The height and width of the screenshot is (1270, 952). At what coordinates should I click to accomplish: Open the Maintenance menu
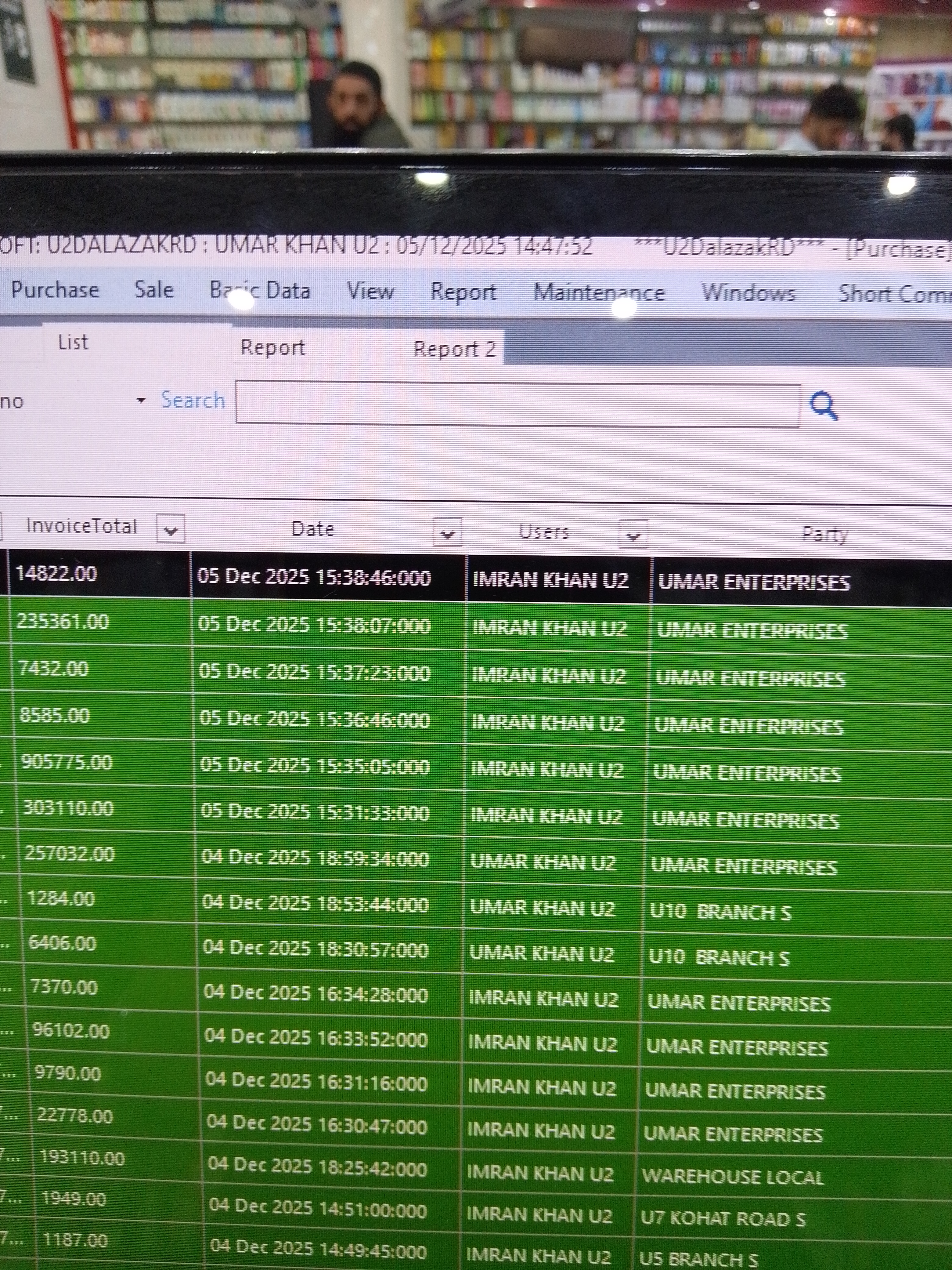point(599,293)
